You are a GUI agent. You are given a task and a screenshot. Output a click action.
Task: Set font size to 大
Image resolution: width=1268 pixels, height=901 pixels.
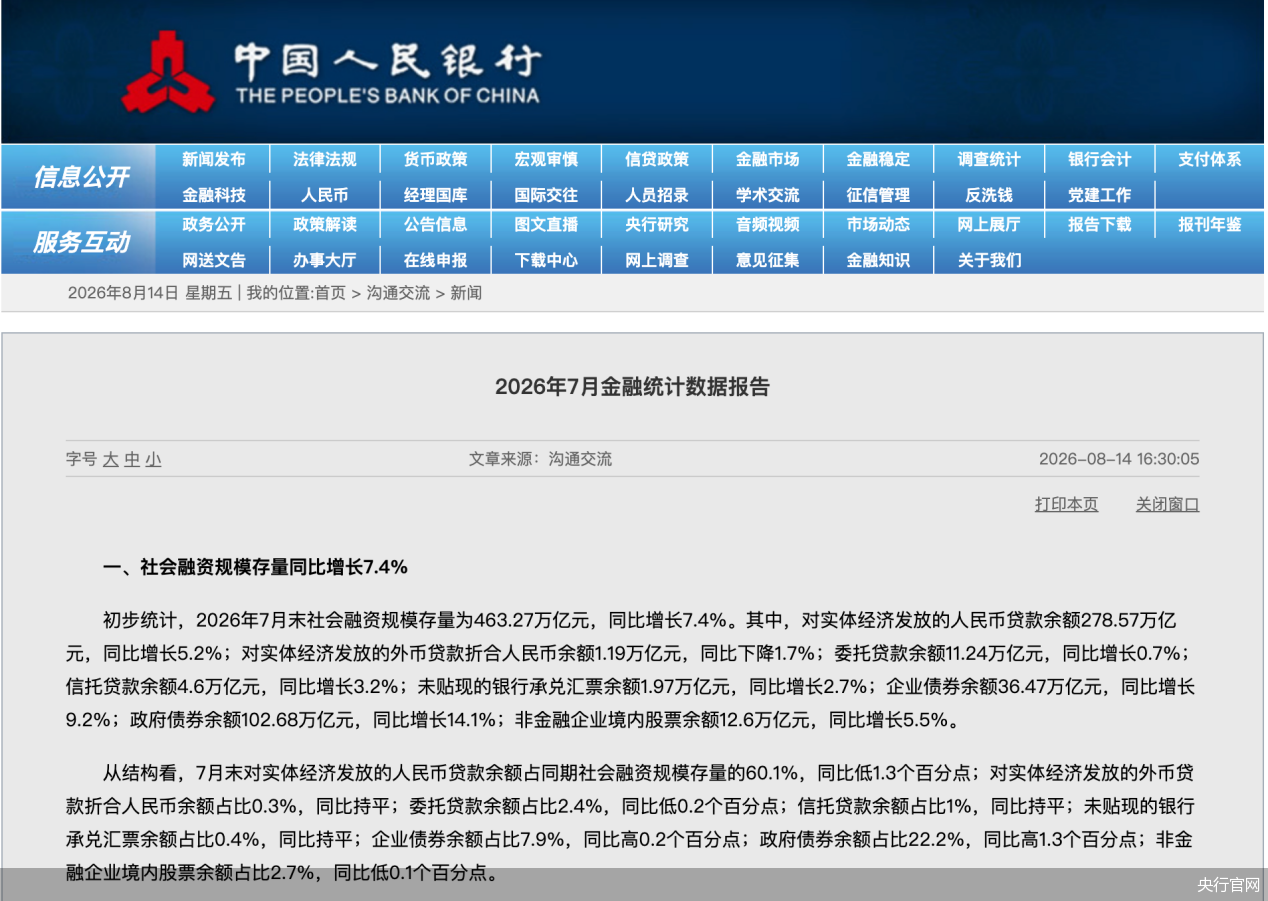point(110,460)
